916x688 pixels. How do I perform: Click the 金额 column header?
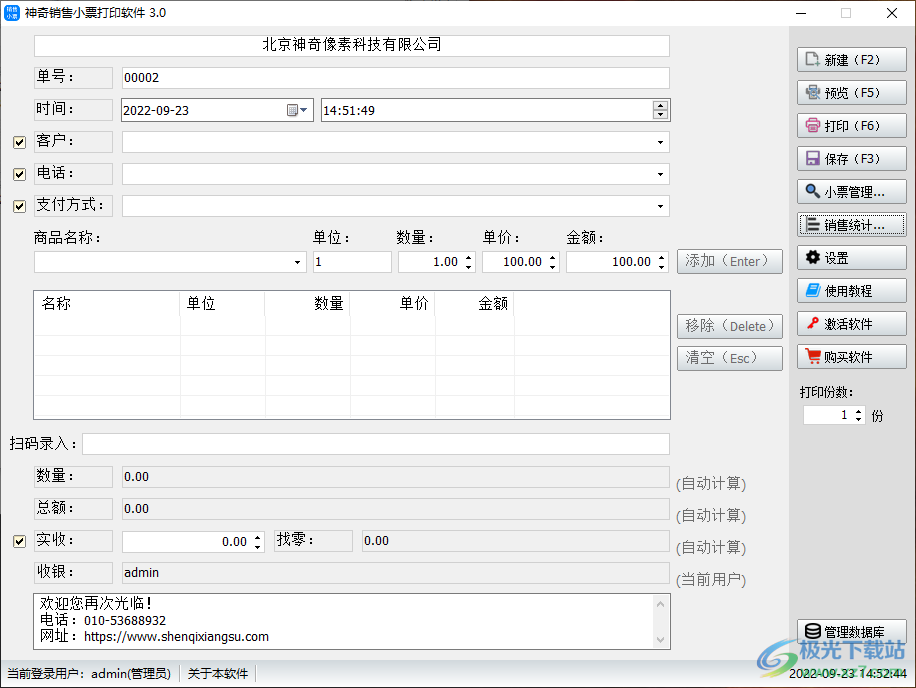tap(474, 304)
